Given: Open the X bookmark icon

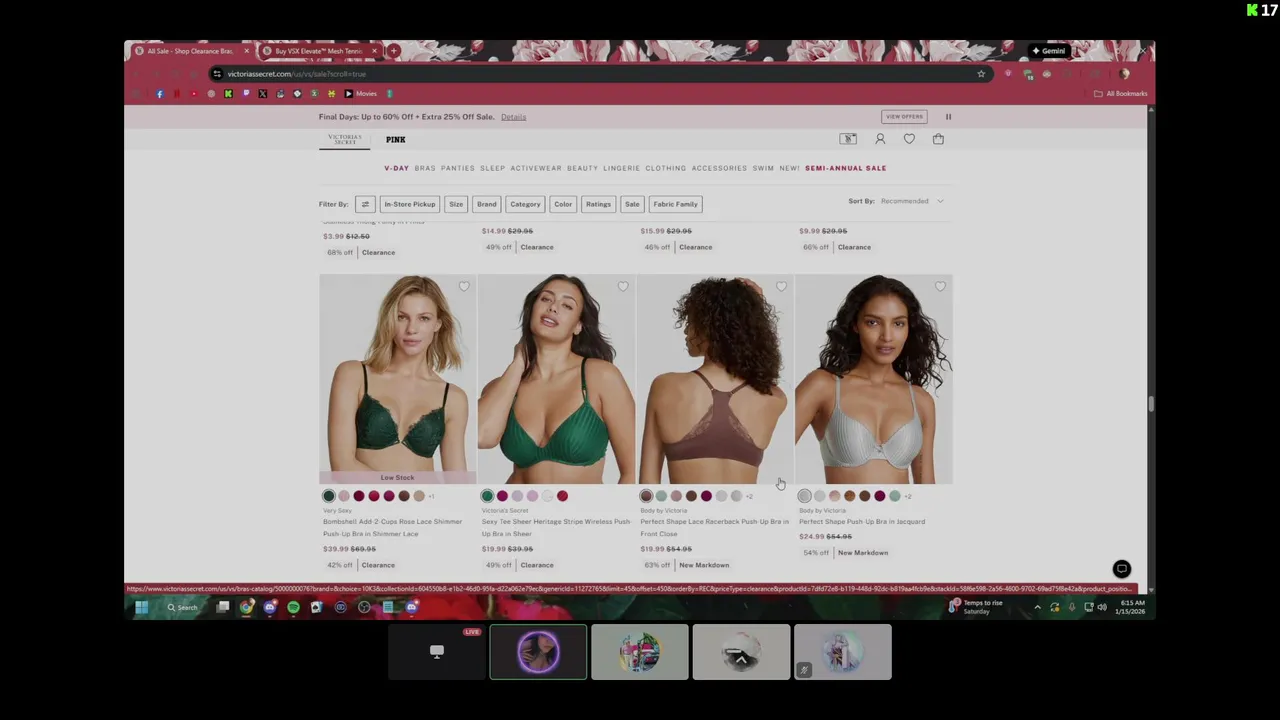Looking at the screenshot, I should 262,94.
